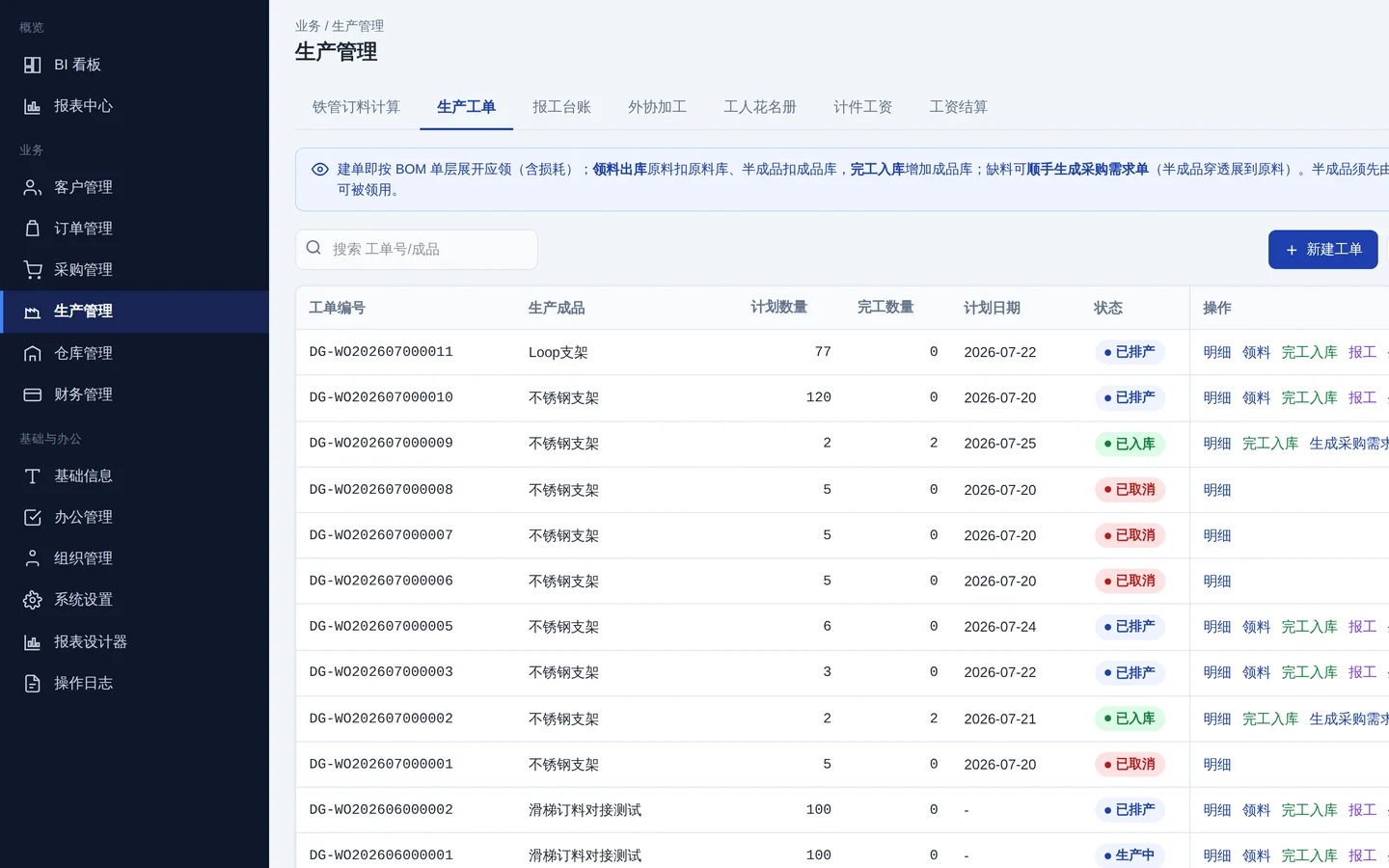Viewport: 1389px width, 868px height.
Task: Open 明细 for cancelled order DG-WO202607000008
Action: point(1217,490)
